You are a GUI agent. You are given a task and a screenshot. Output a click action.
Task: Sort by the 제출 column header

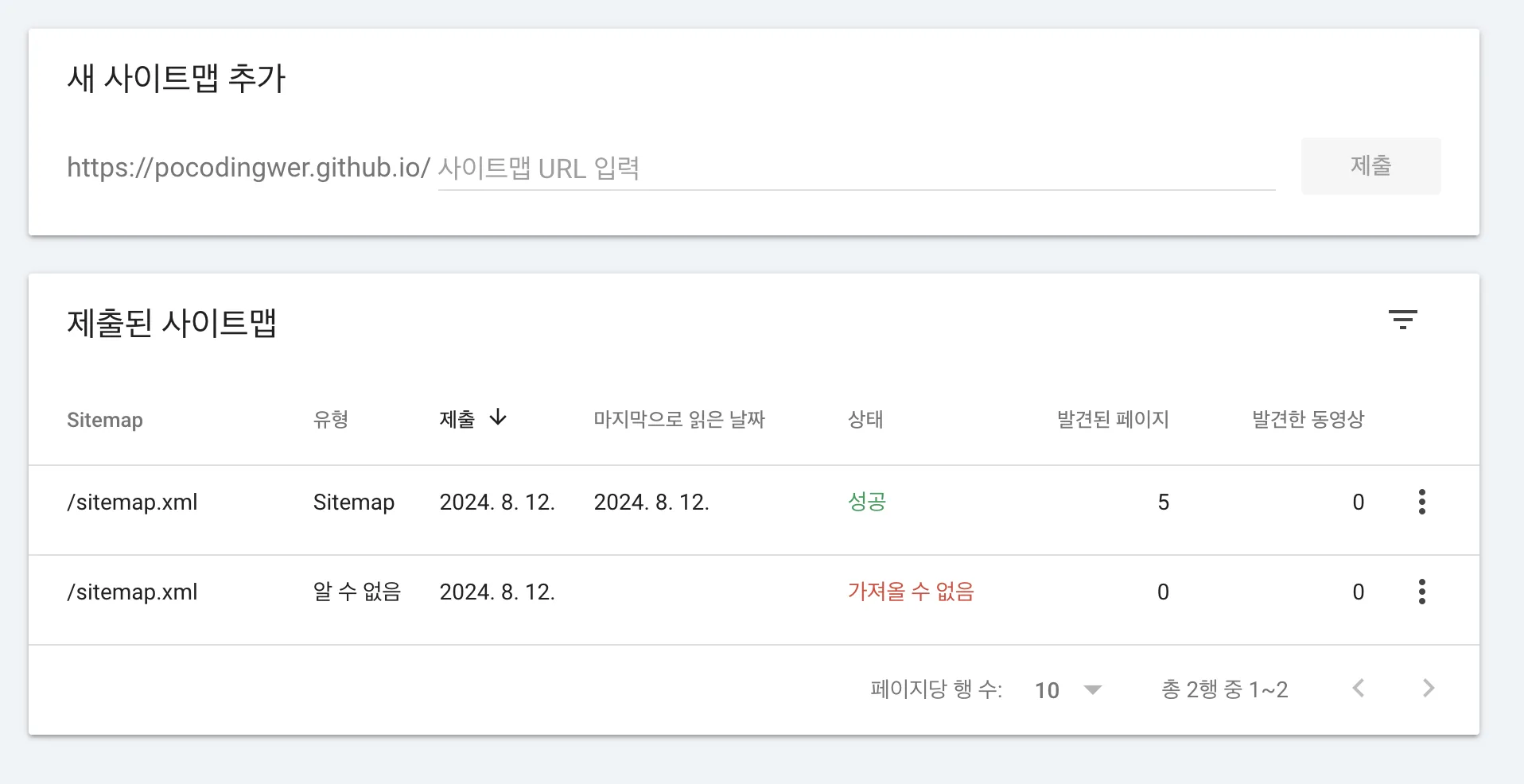click(x=457, y=419)
